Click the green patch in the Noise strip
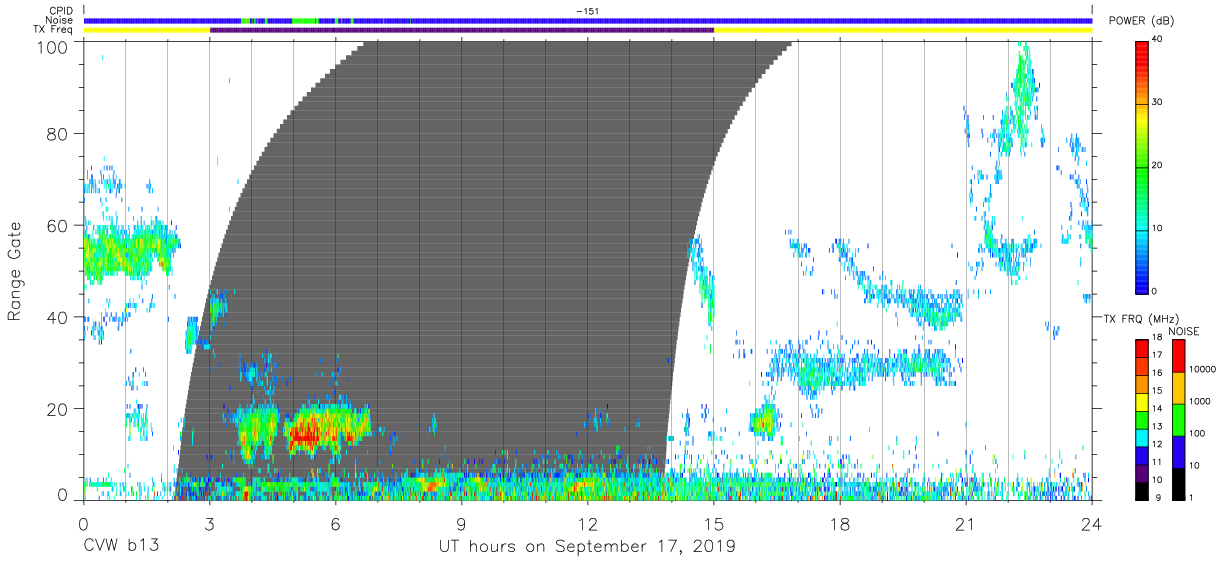Screen dimensions: 1228x567 pos(305,20)
